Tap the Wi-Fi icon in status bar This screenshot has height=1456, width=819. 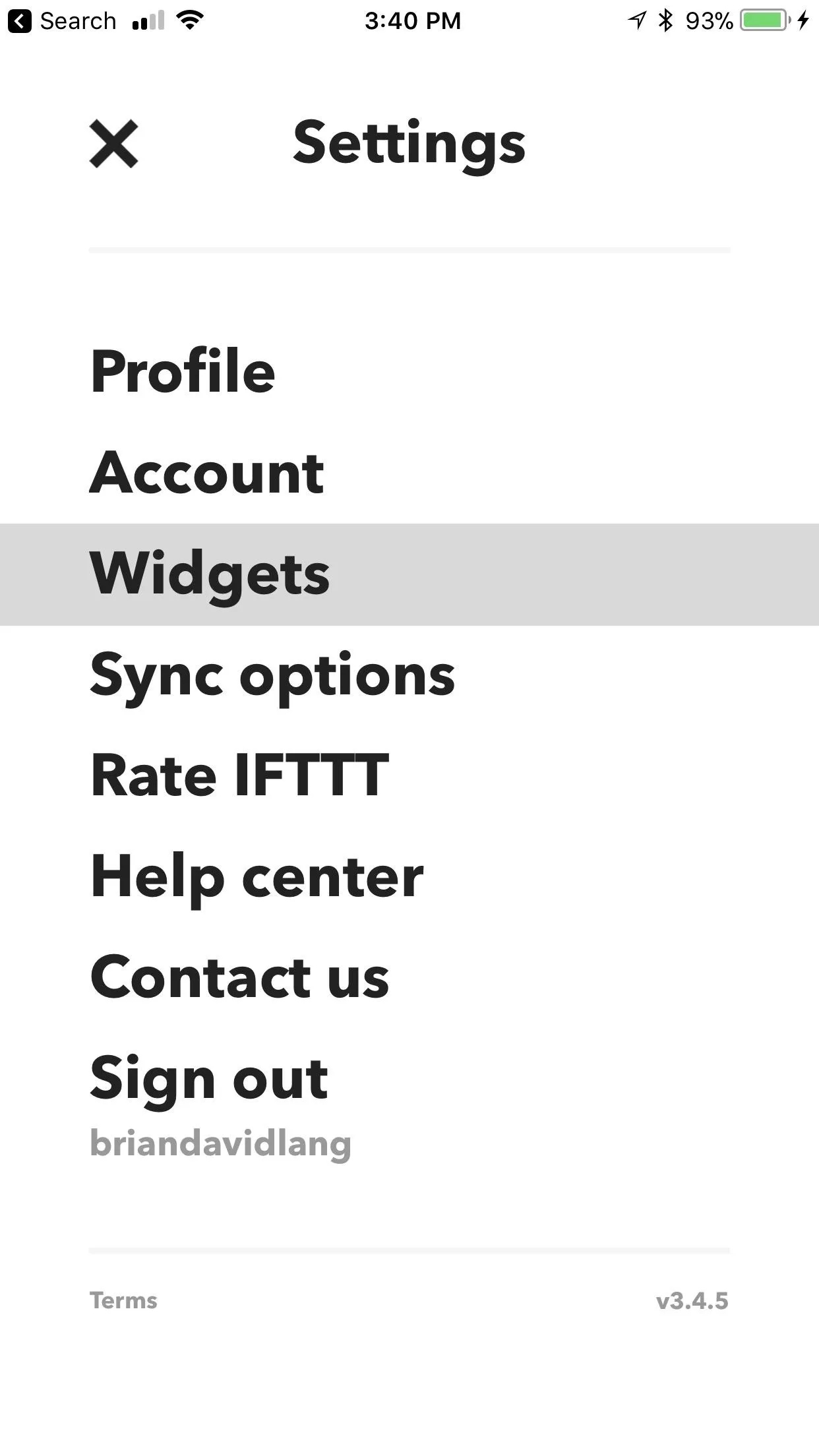[190, 20]
